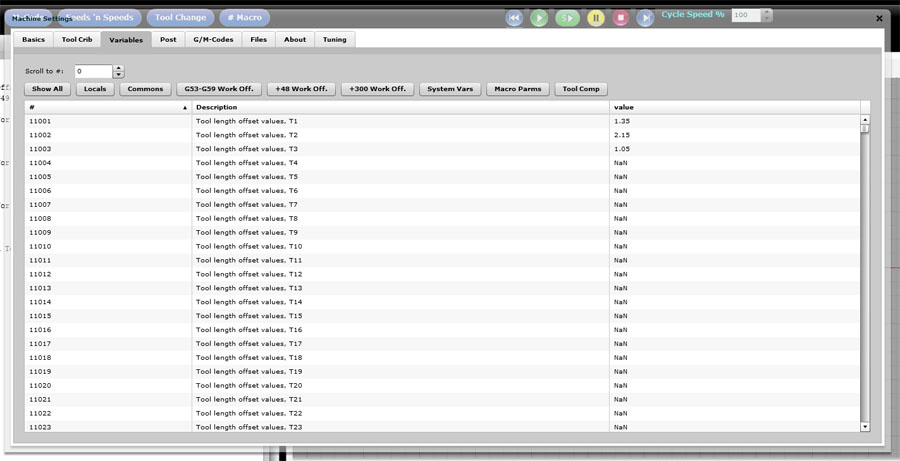Filter by G53-G59 Work Off.
The image size is (900, 461).
tap(219, 89)
